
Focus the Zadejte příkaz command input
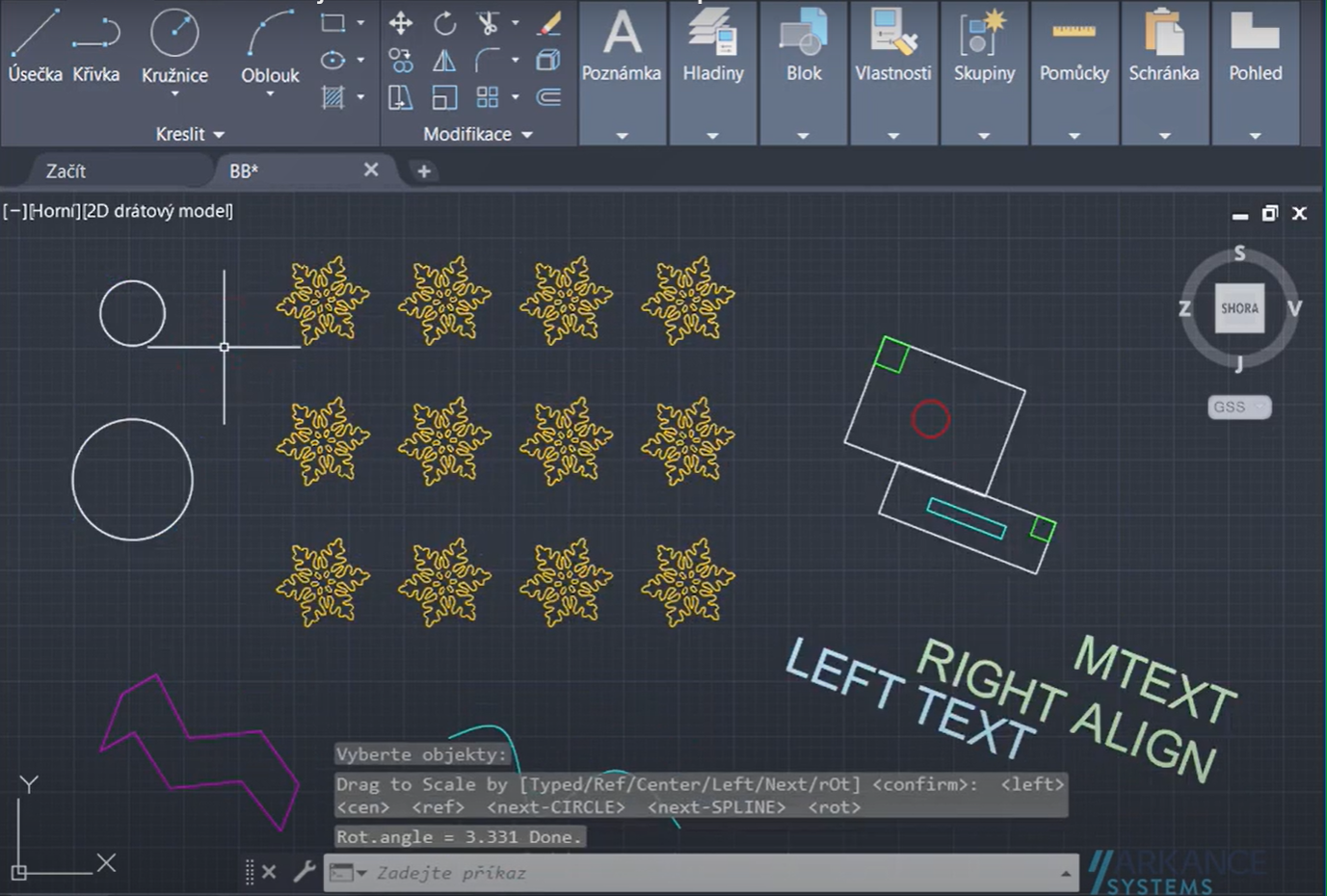pos(713,873)
